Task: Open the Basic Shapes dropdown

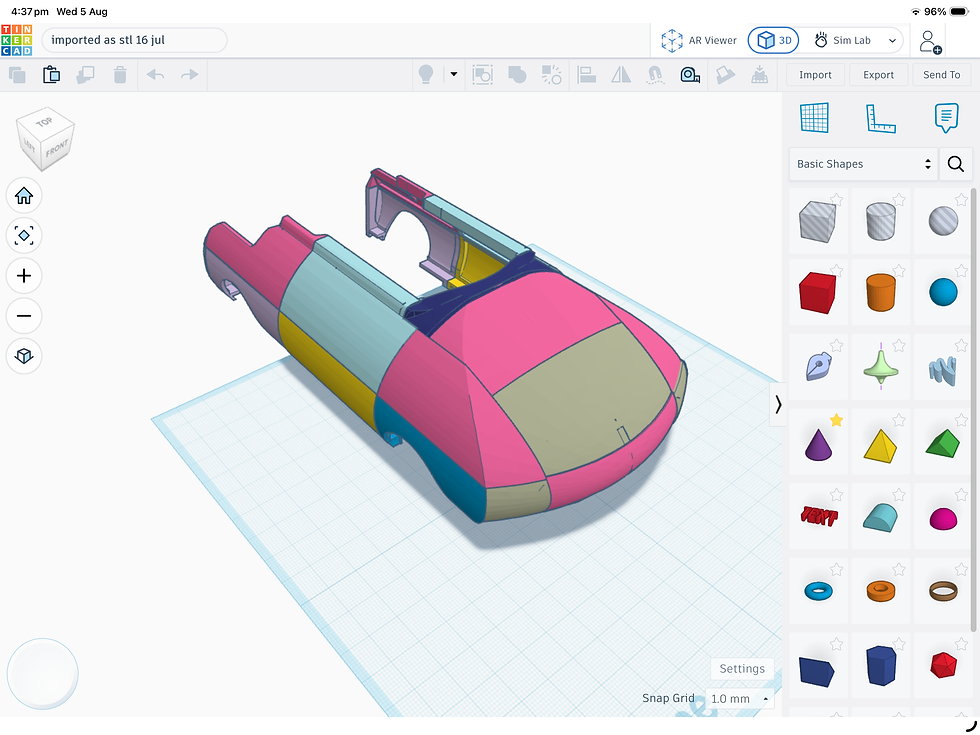Action: pos(863,164)
